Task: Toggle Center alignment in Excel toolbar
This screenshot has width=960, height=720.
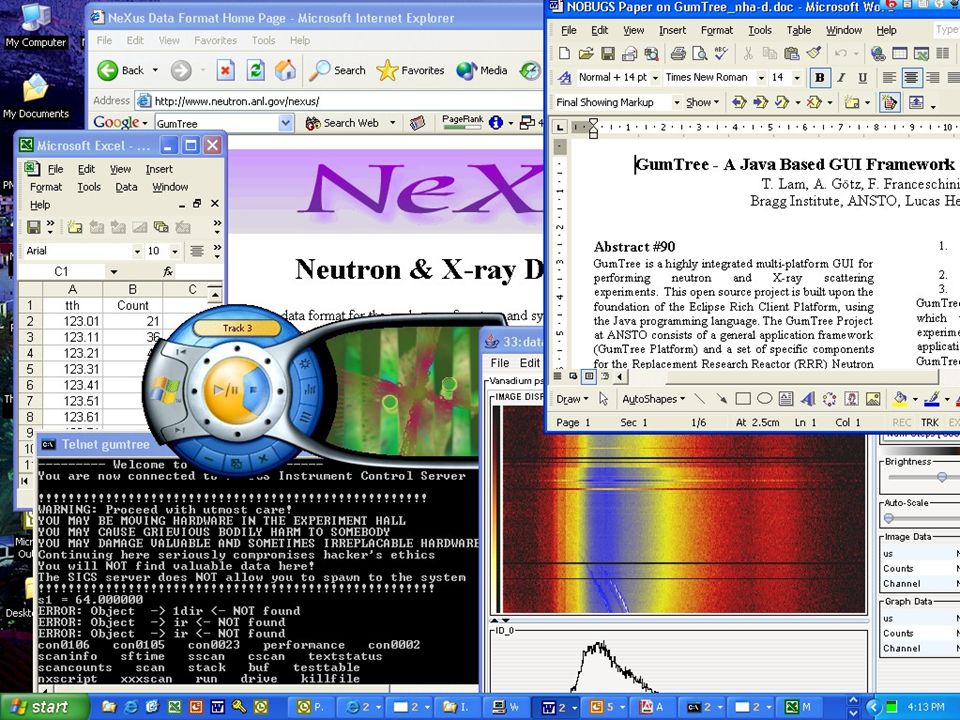Action: point(197,251)
